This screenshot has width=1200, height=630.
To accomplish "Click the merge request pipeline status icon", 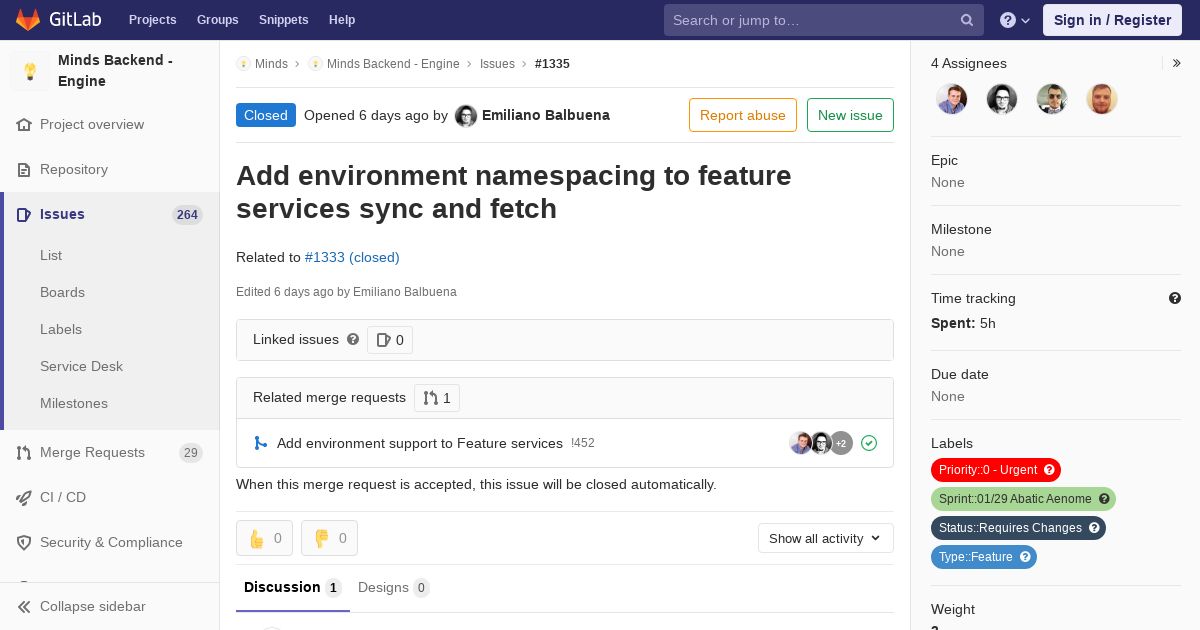I will [869, 443].
